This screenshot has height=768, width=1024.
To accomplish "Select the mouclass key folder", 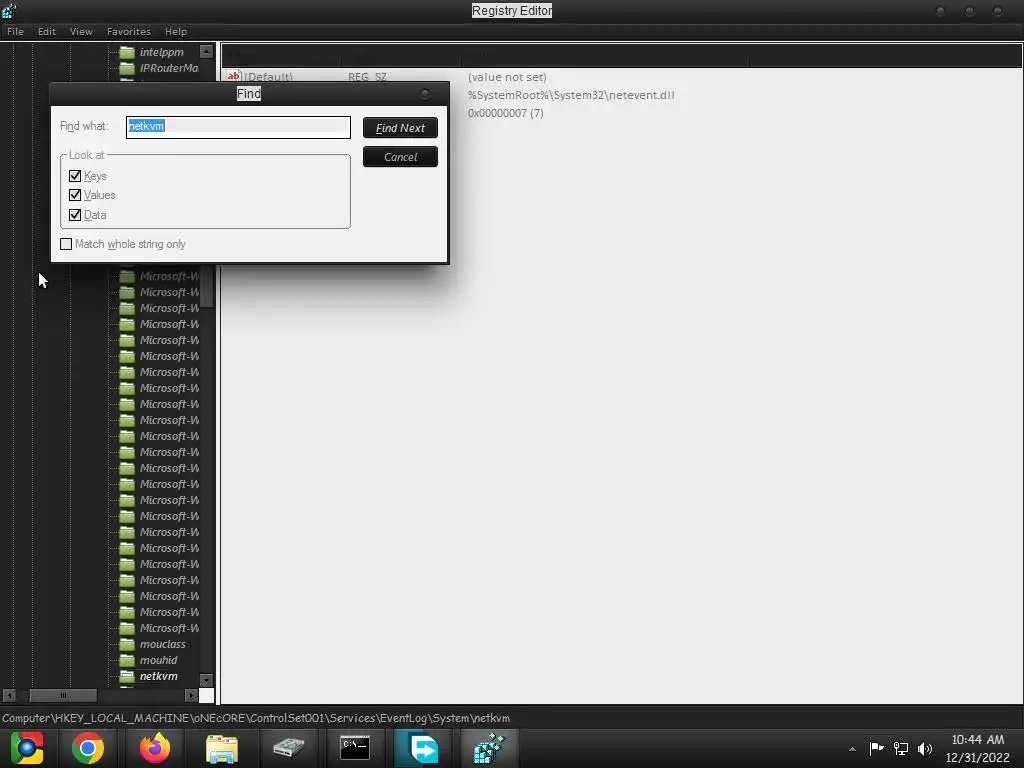I will click(163, 644).
